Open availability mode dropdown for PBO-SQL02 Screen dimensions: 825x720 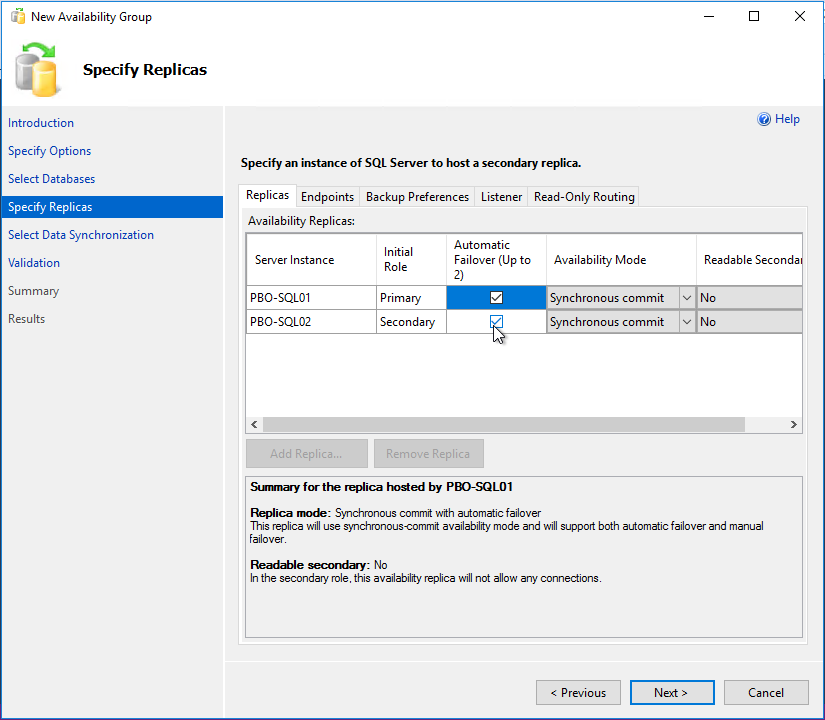686,322
